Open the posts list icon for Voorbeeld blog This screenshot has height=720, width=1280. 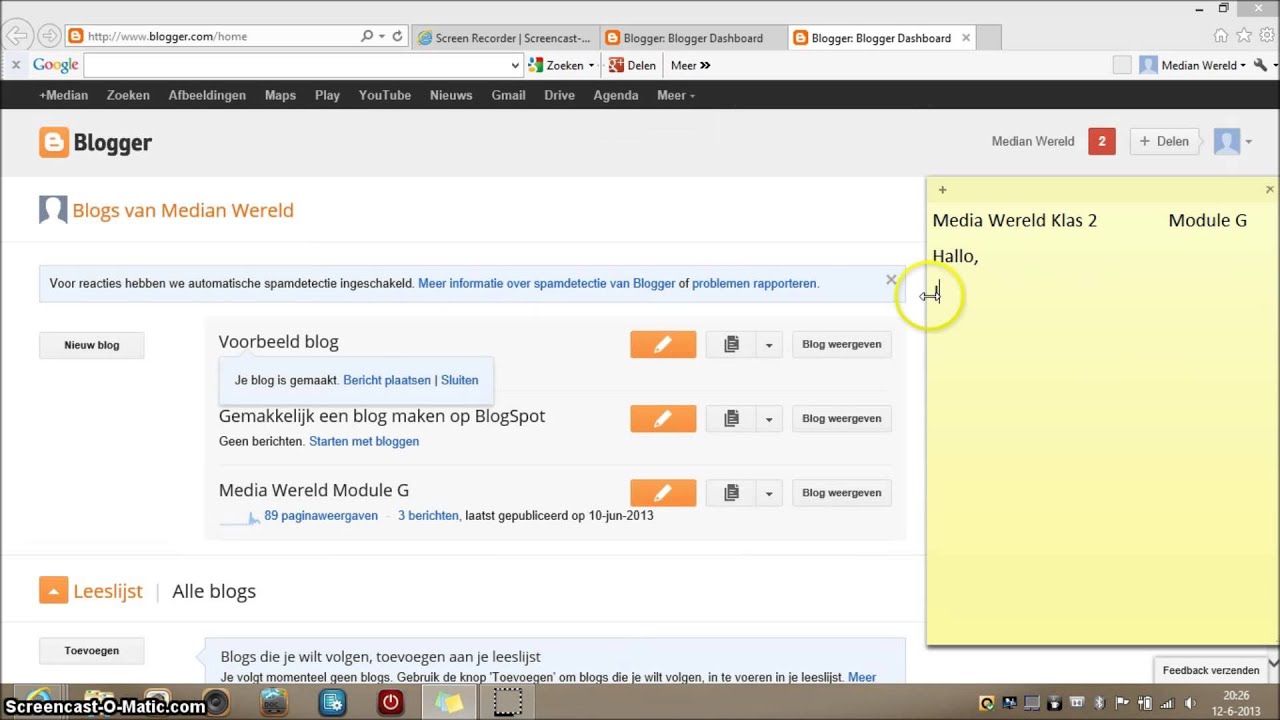click(732, 344)
